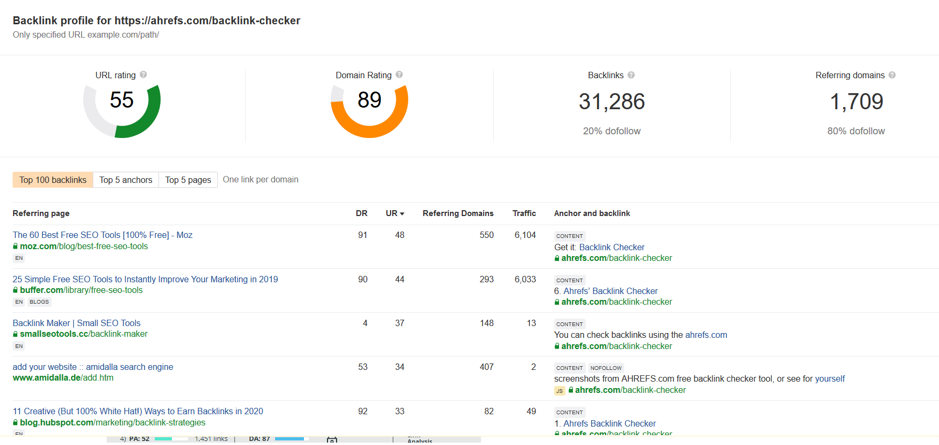Open smallseotools.cc/backlink-maker URL
This screenshot has width=939, height=445.
(84, 334)
